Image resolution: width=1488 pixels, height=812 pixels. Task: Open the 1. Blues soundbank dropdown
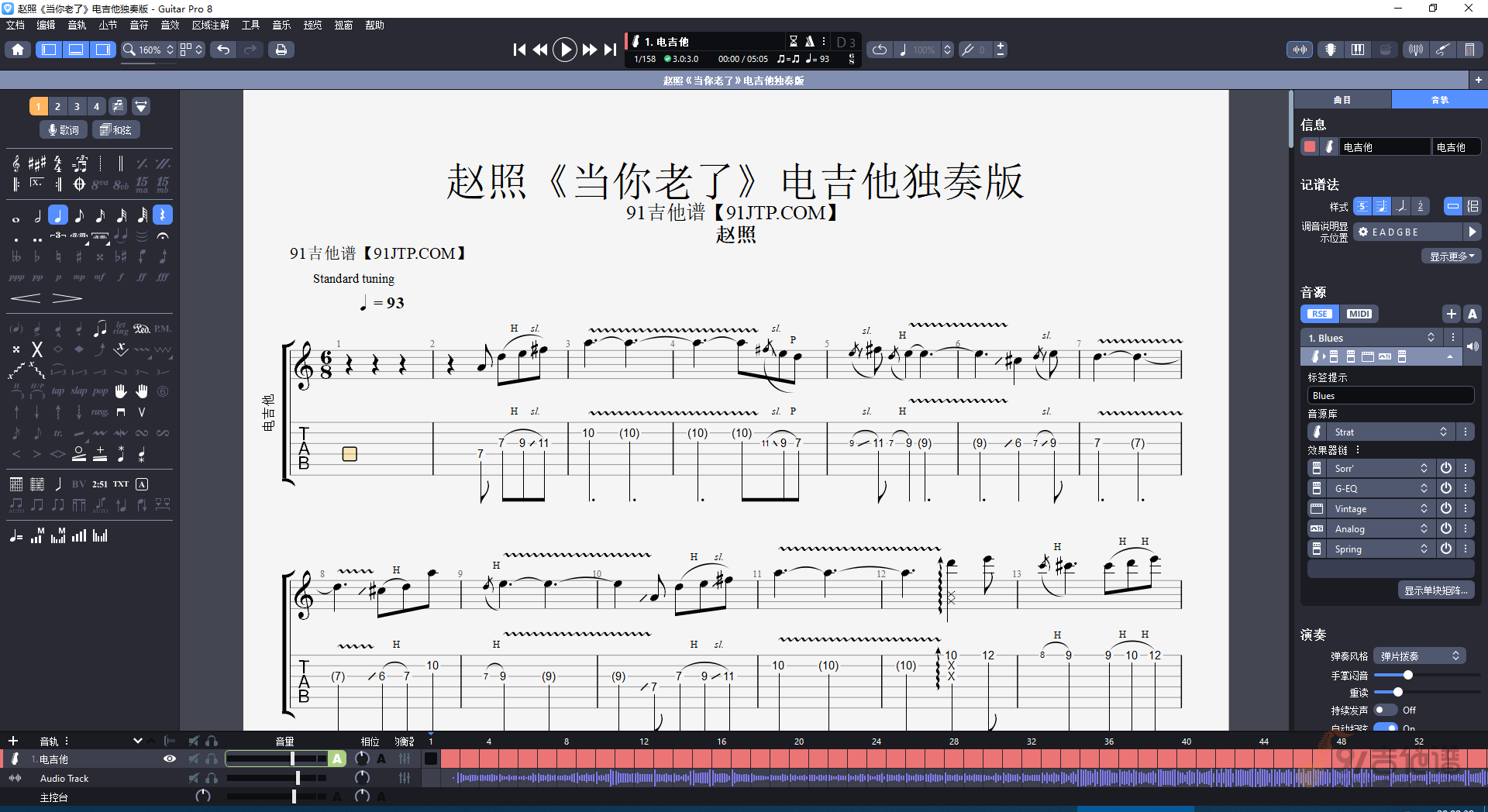coord(1372,338)
